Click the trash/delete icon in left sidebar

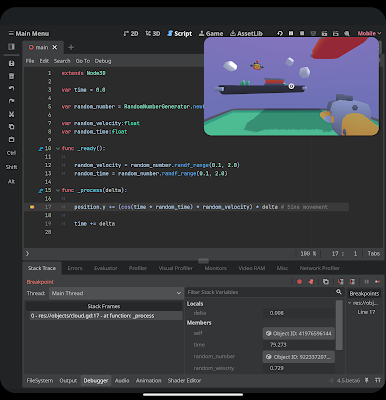[11, 76]
